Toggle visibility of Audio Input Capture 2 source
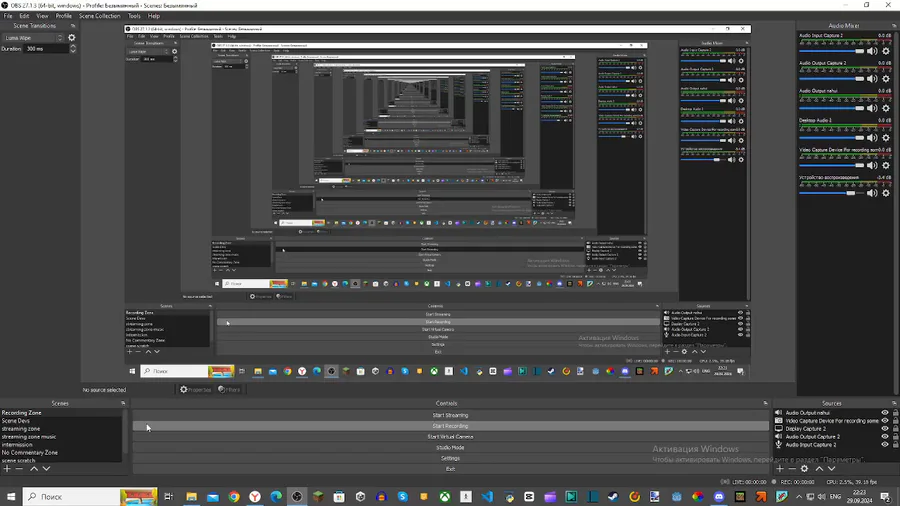The image size is (900, 506). (885, 445)
